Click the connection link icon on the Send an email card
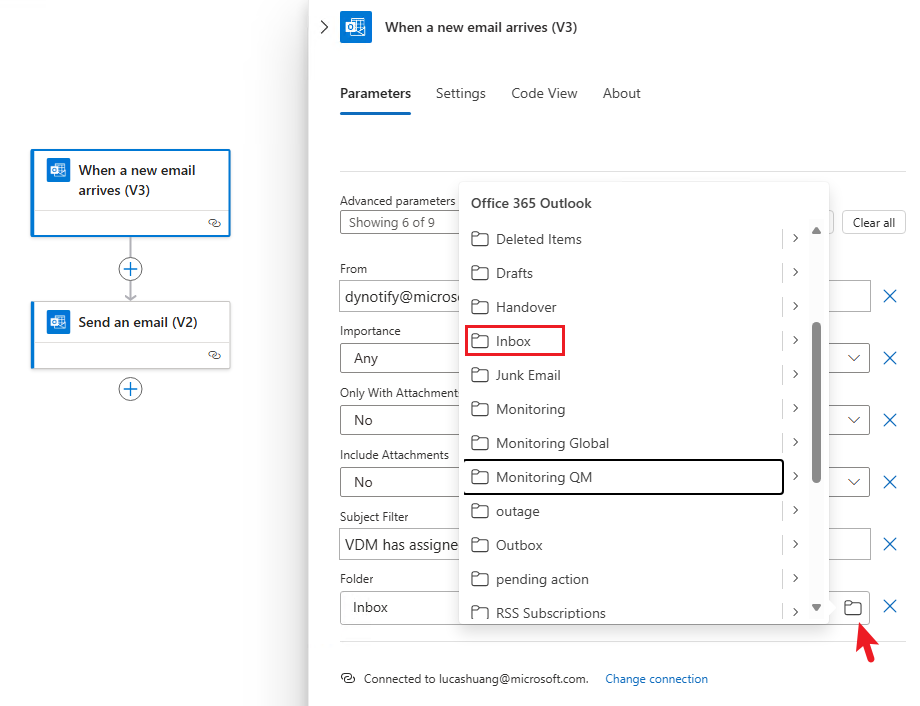 215,355
